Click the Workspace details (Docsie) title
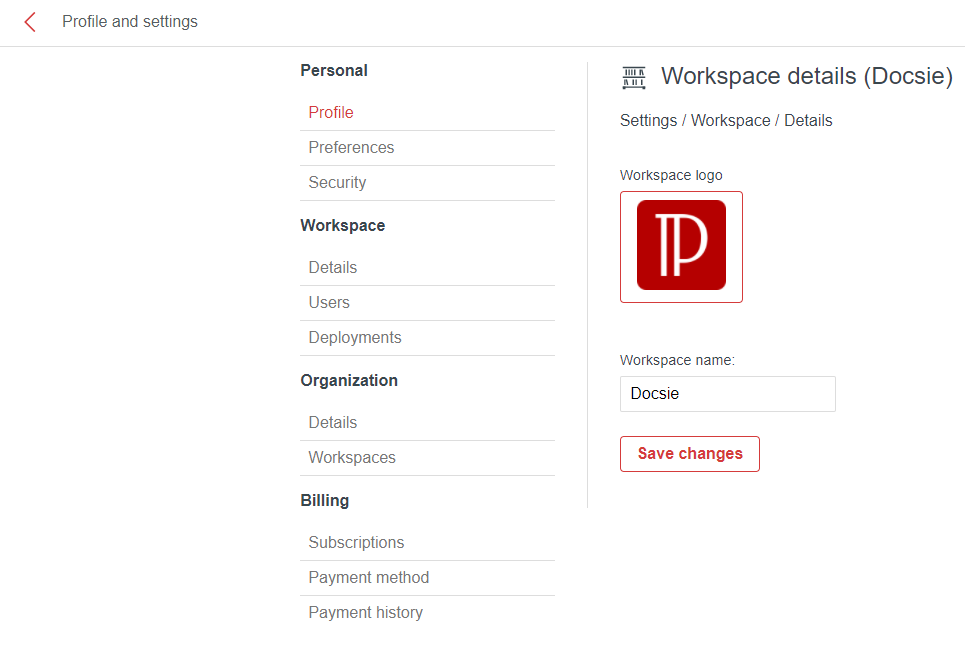 point(807,76)
